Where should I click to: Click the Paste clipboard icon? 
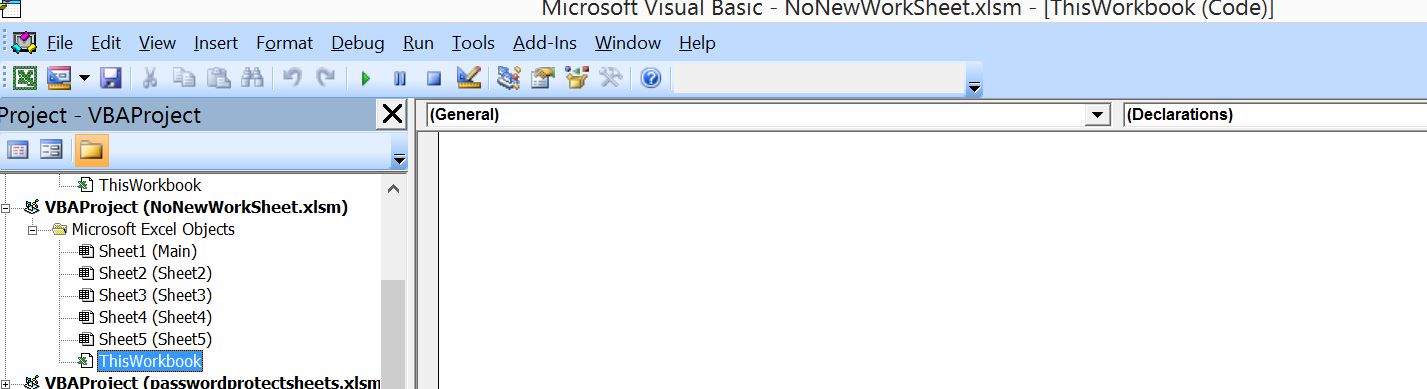coord(219,78)
